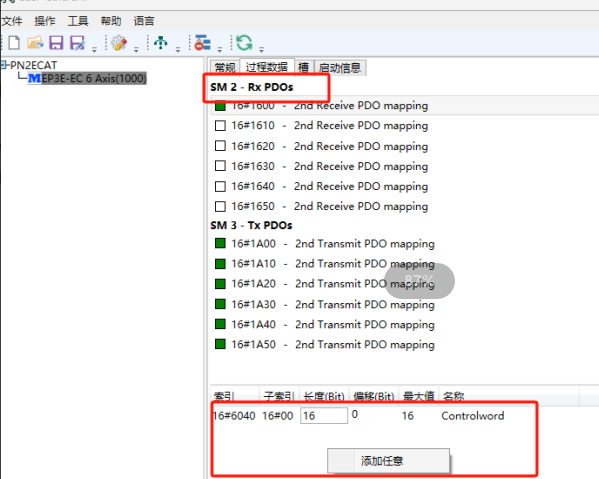Click the network topology tree icon
The height and width of the screenshot is (479, 599).
pyautogui.click(x=161, y=42)
